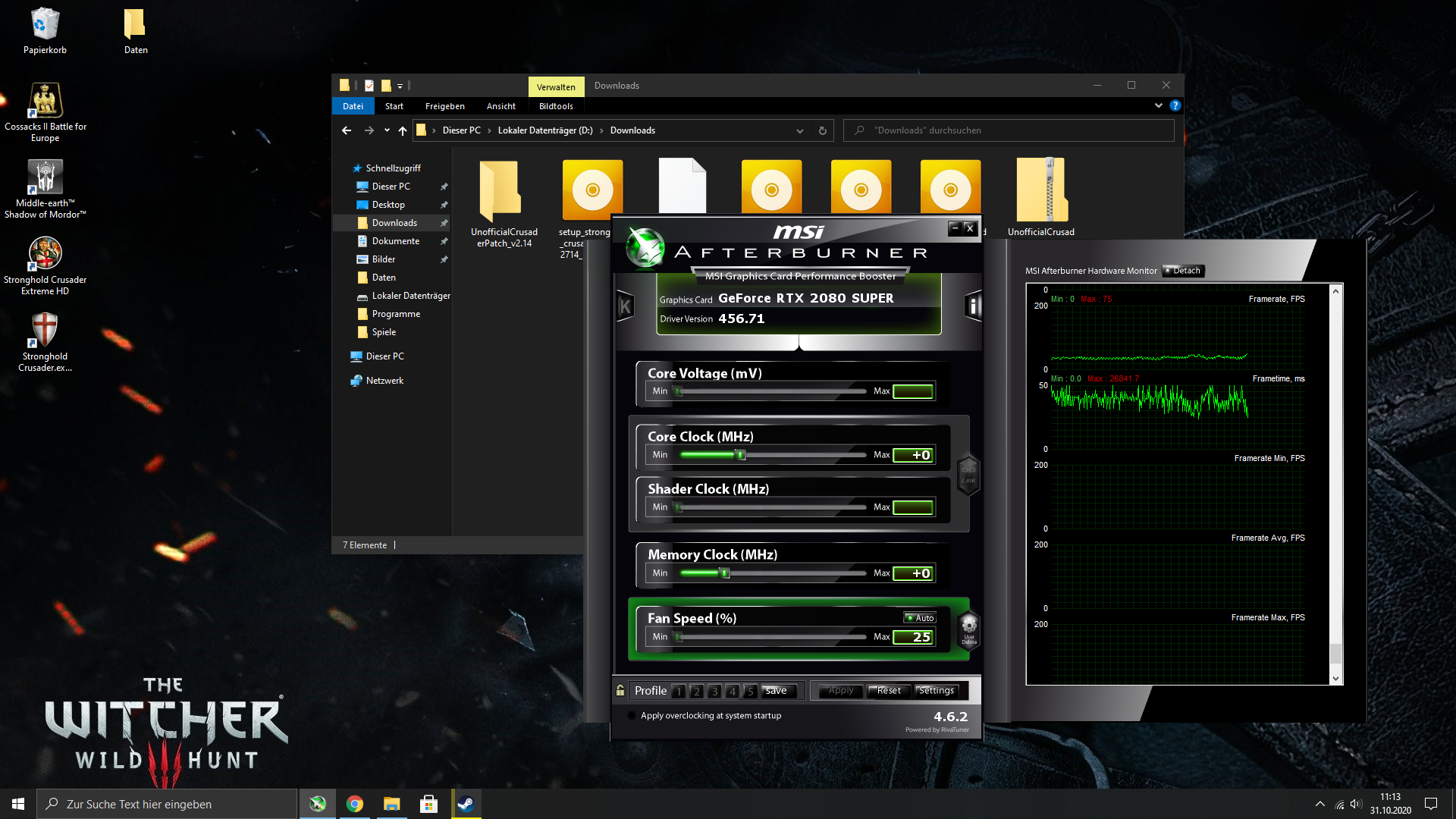1456x819 pixels.
Task: Expand the Explorer ribbon chevron
Action: (x=1158, y=105)
